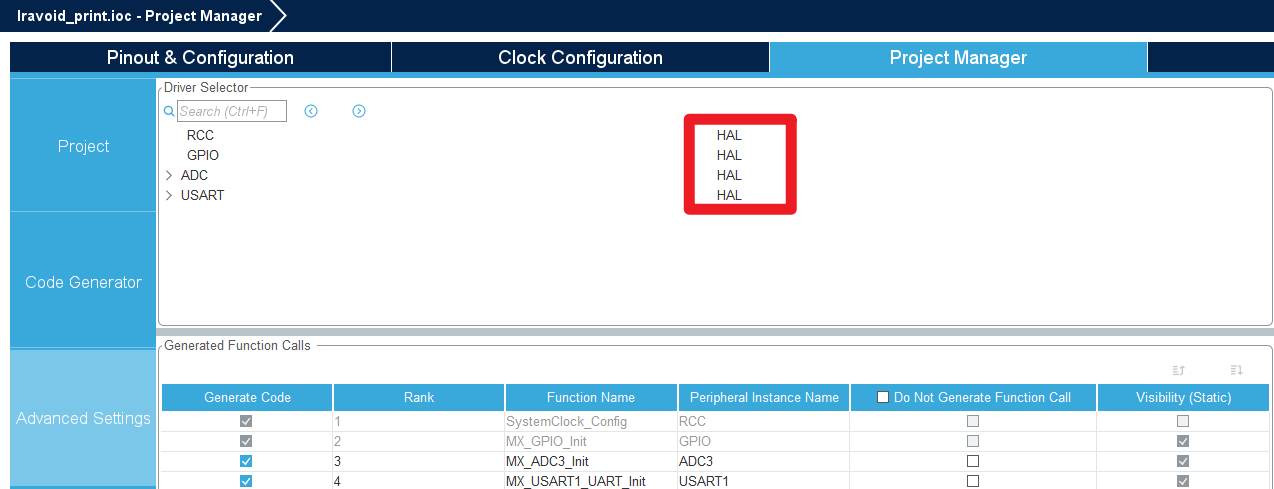1274x489 pixels.
Task: Toggle Generate Code for MX_GPIO_Init
Action: pyautogui.click(x=246, y=441)
